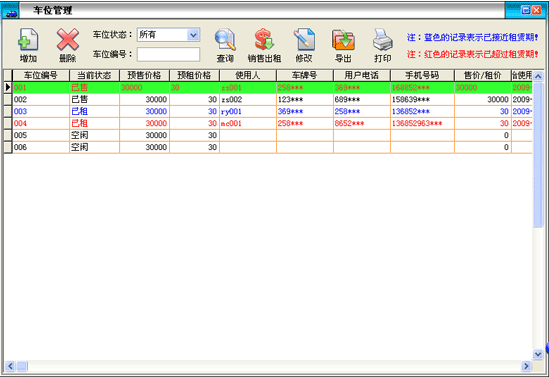Close the 车位管理 window

pos(536,10)
